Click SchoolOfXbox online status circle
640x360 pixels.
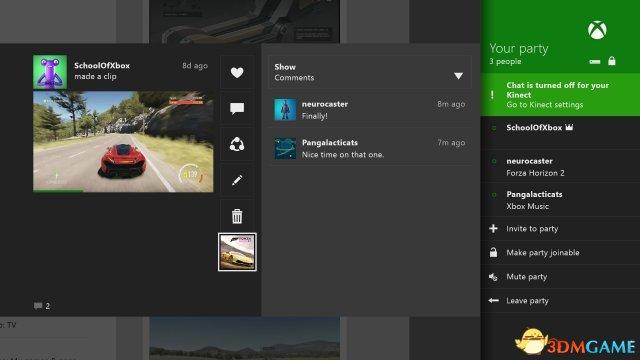click(493, 128)
